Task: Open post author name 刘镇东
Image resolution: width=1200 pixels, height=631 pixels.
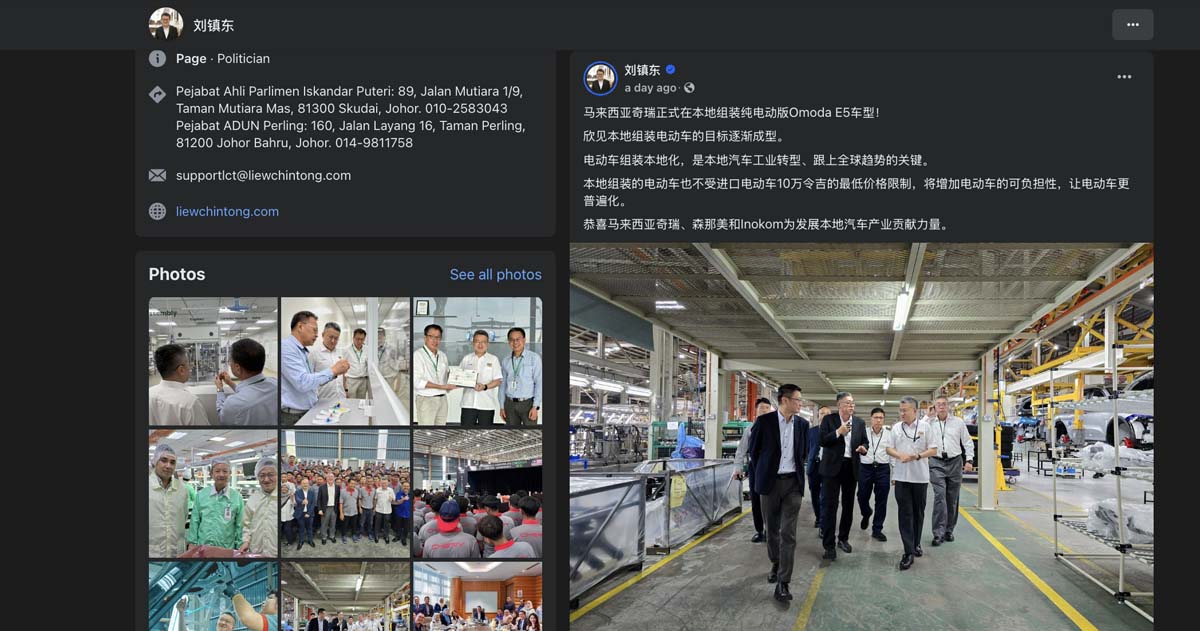Action: (642, 70)
